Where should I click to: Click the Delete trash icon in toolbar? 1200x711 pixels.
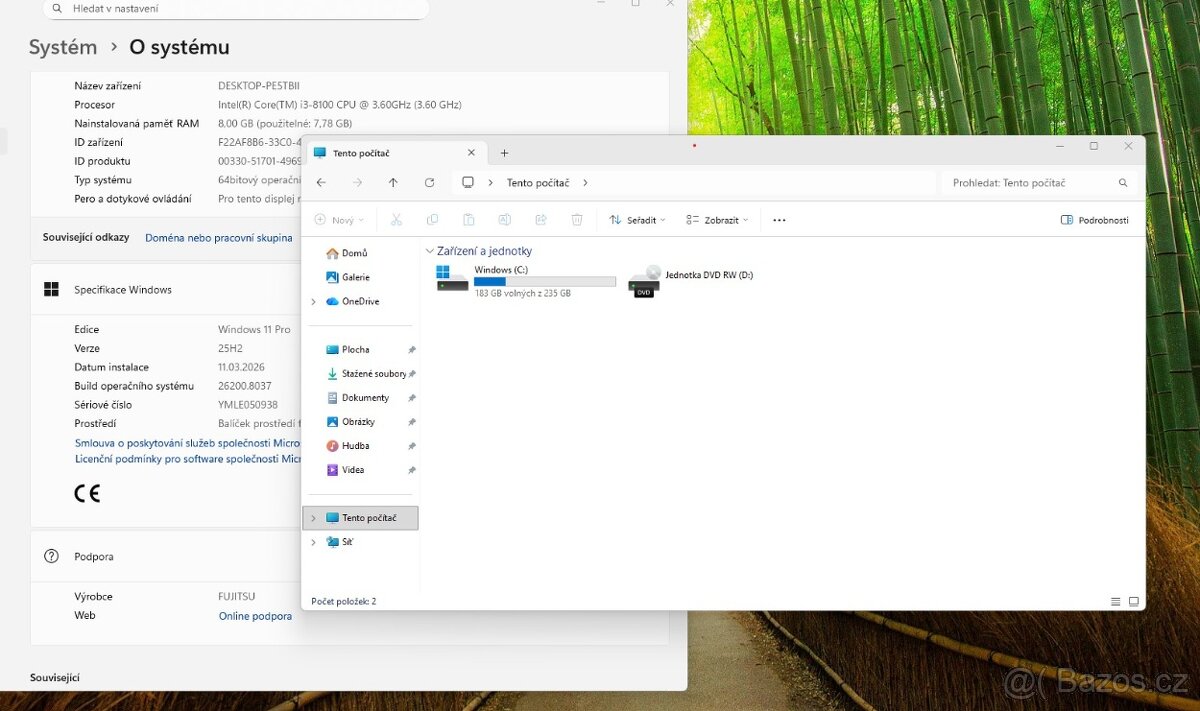pyautogui.click(x=577, y=220)
